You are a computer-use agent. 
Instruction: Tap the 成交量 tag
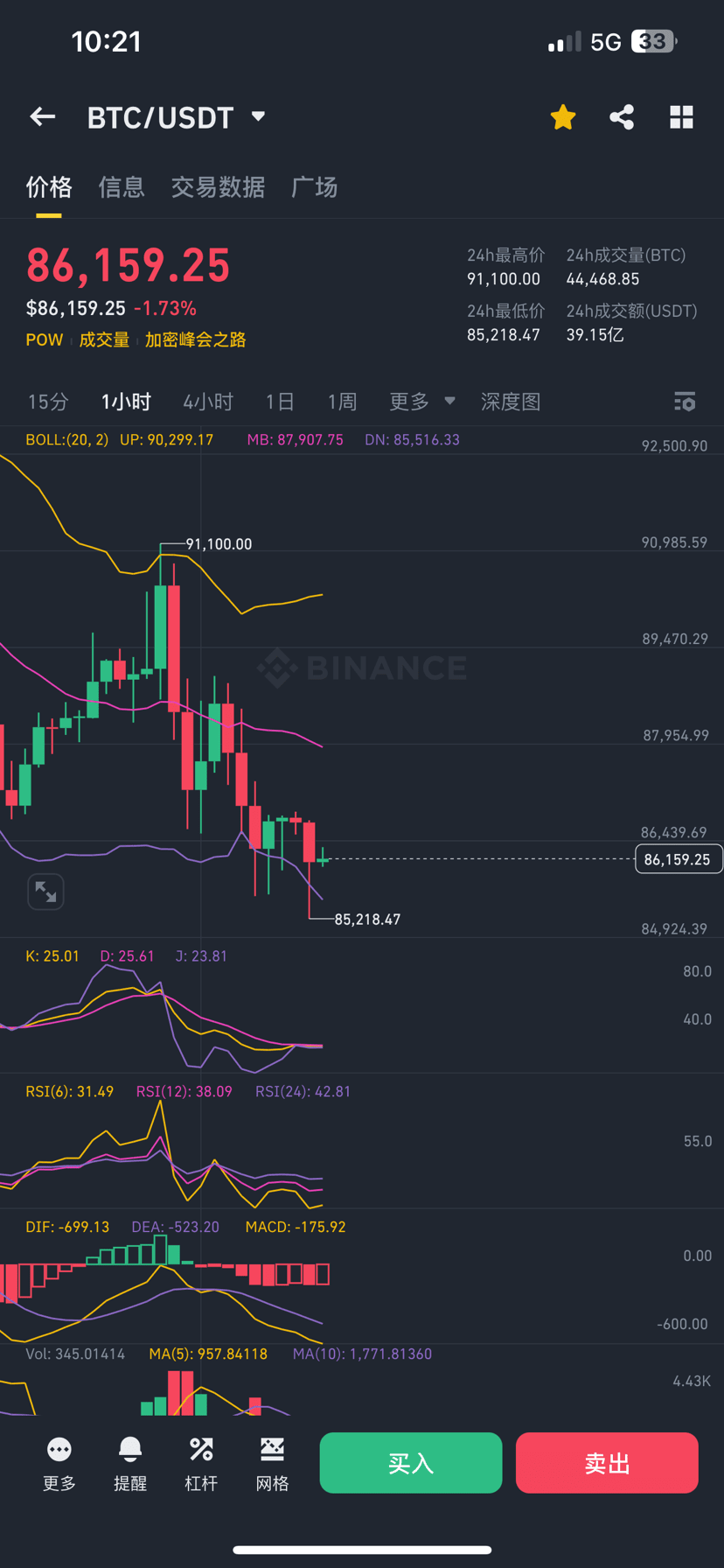[104, 339]
